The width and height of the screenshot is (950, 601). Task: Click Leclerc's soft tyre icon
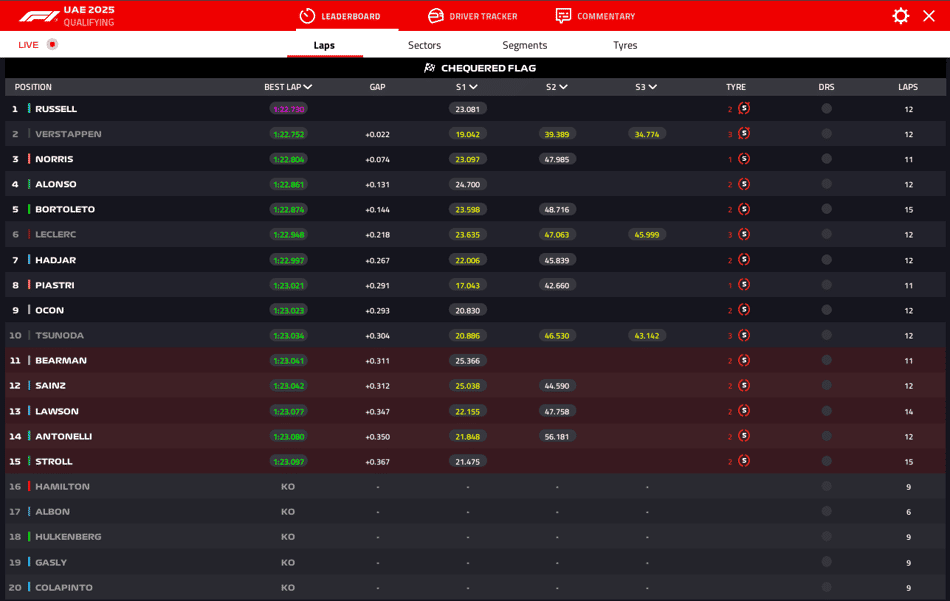point(744,234)
